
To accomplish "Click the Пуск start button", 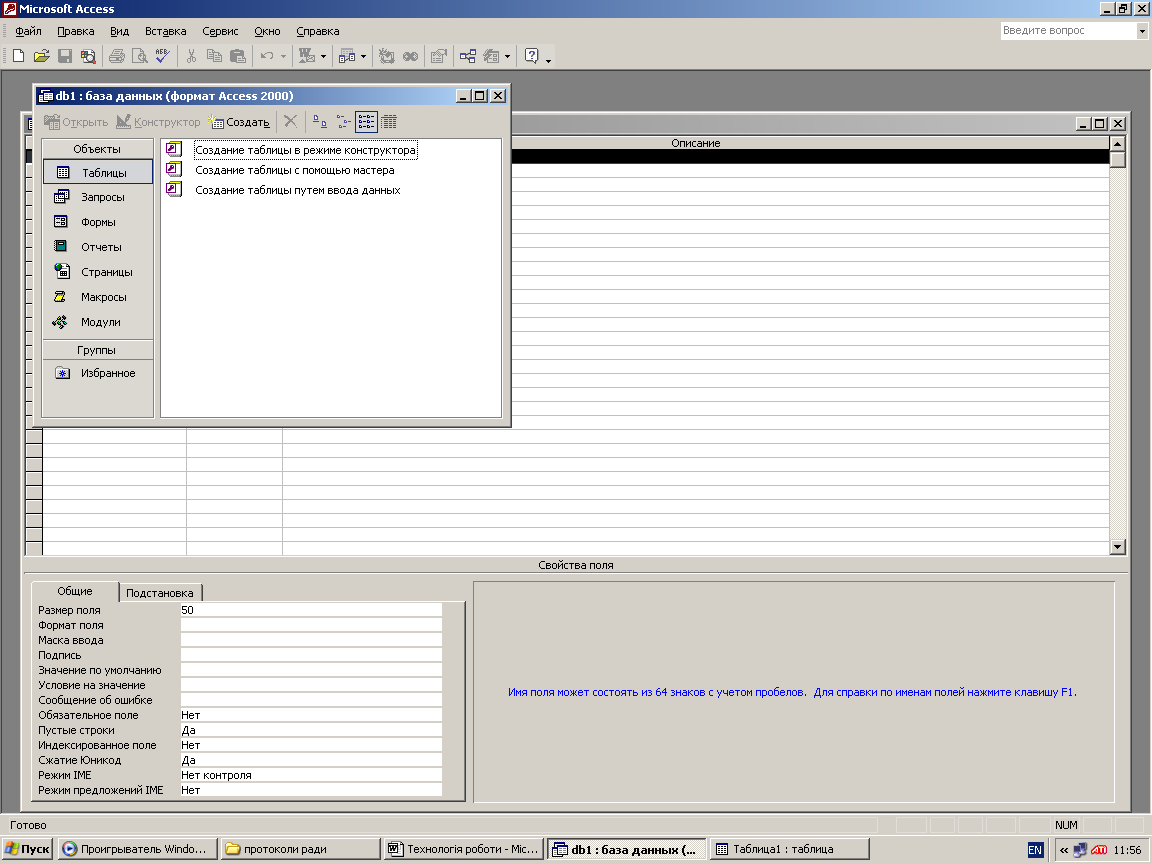I will 27,849.
